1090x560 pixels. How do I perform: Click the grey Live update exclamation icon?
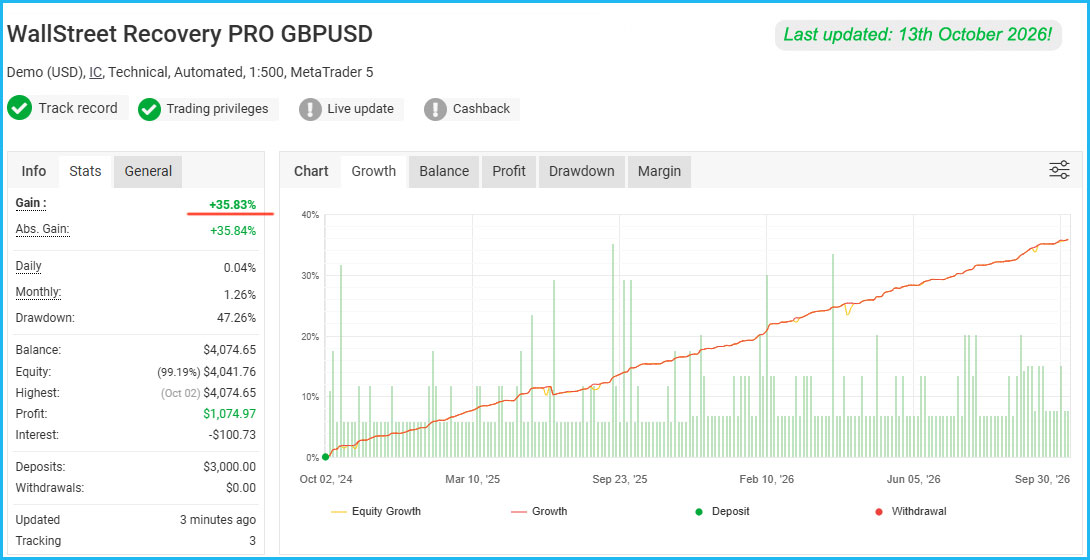pos(310,109)
